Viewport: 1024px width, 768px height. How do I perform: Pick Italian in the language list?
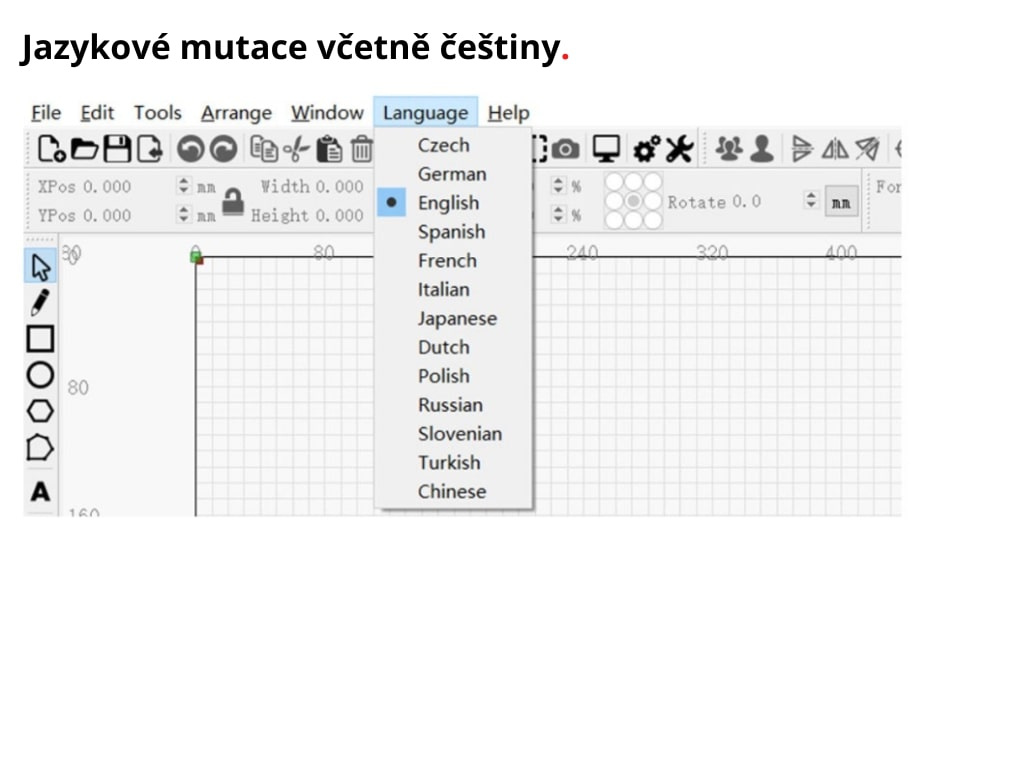click(454, 289)
